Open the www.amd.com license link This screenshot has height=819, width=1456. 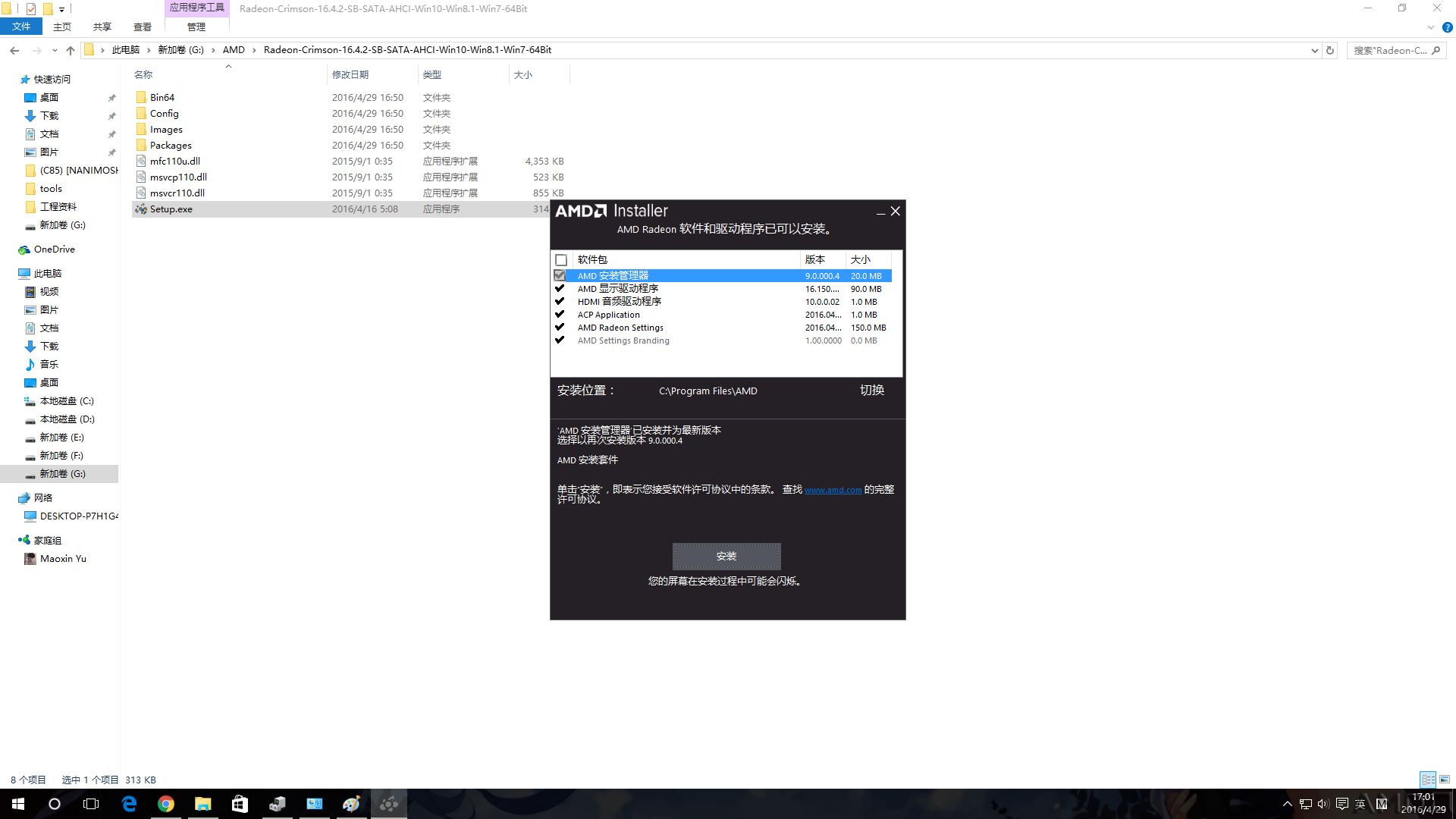833,490
